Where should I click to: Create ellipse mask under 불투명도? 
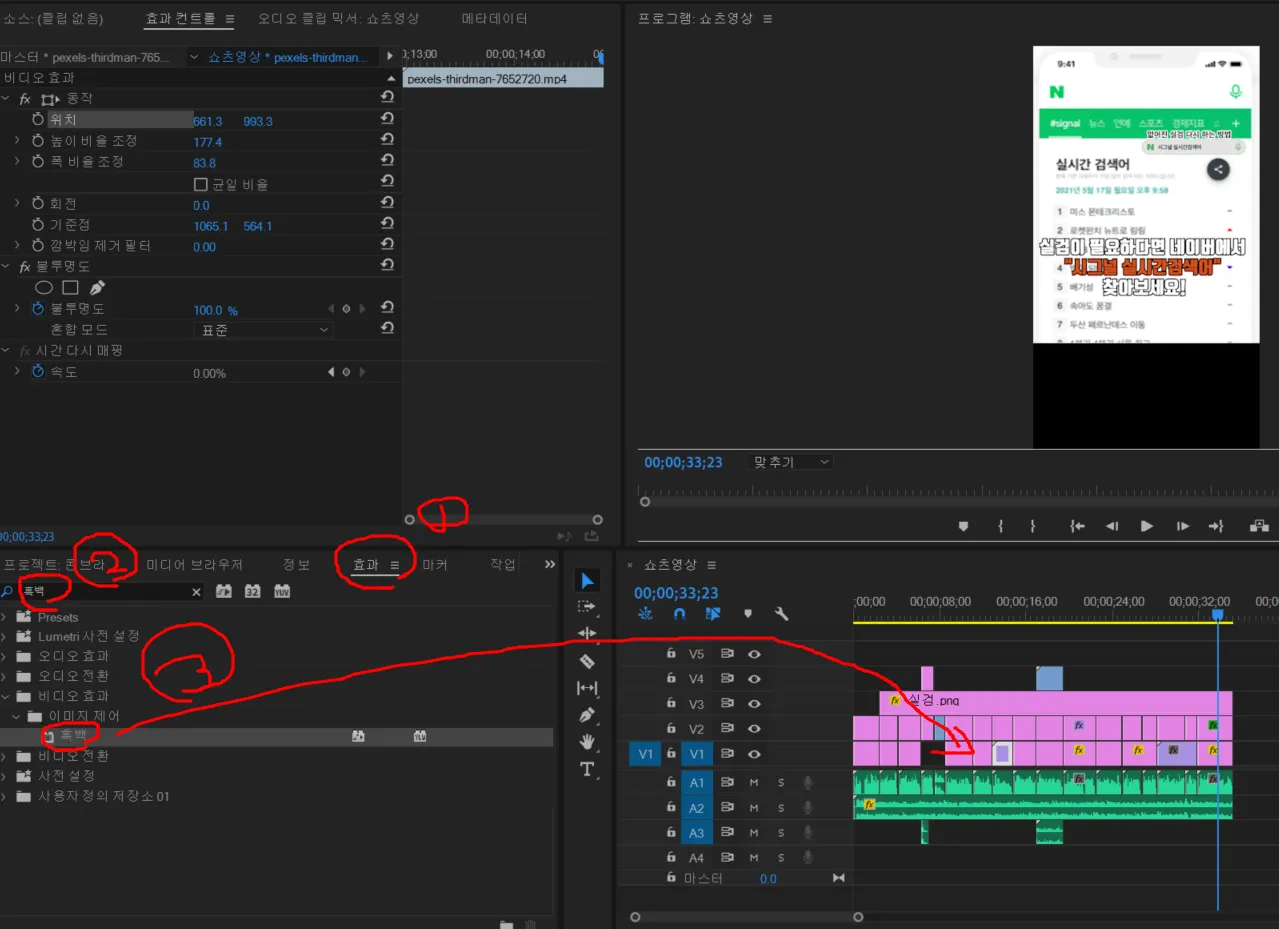point(44,288)
